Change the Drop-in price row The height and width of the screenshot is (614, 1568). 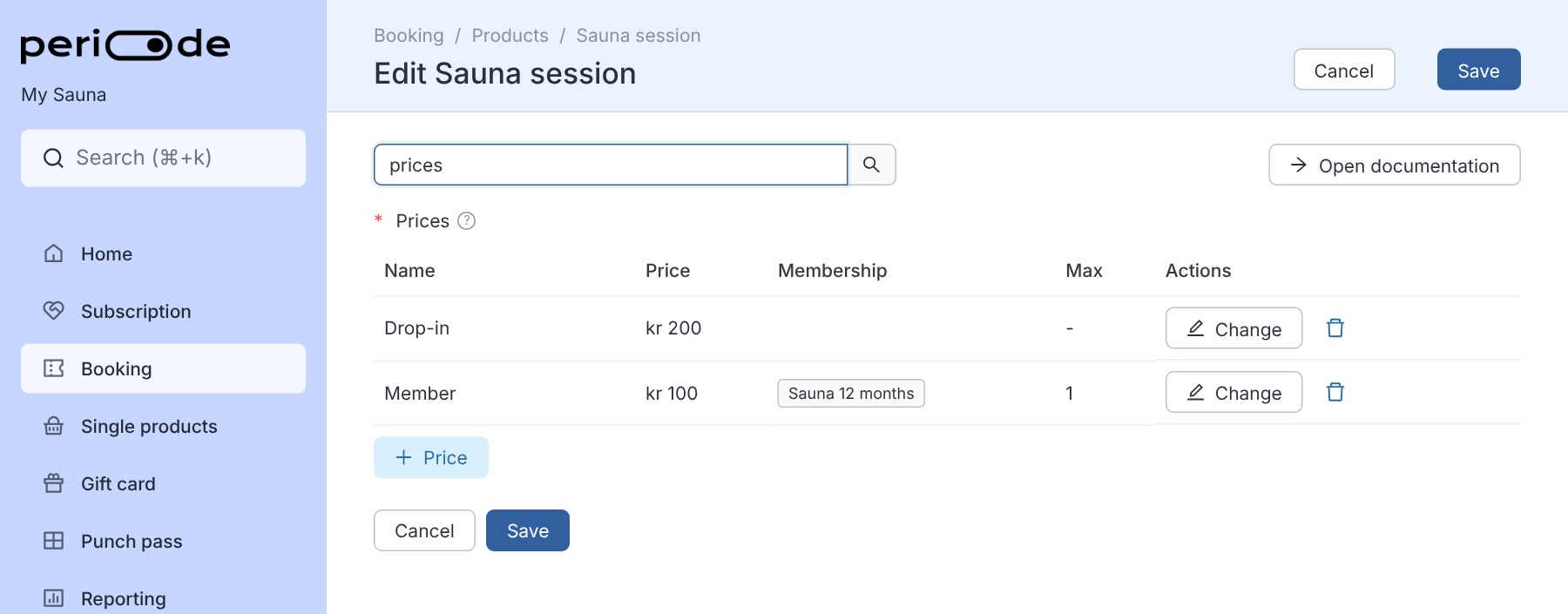1233,328
